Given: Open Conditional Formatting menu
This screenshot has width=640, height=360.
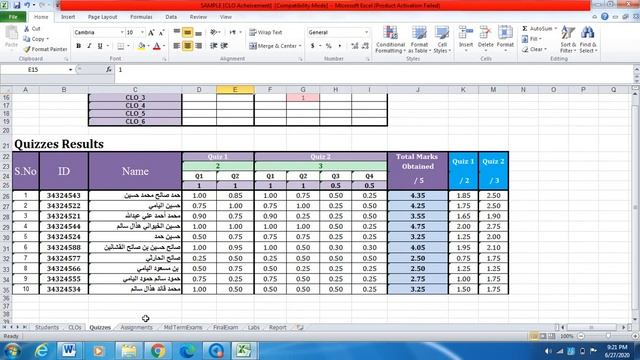Looking at the screenshot, I should 390,40.
